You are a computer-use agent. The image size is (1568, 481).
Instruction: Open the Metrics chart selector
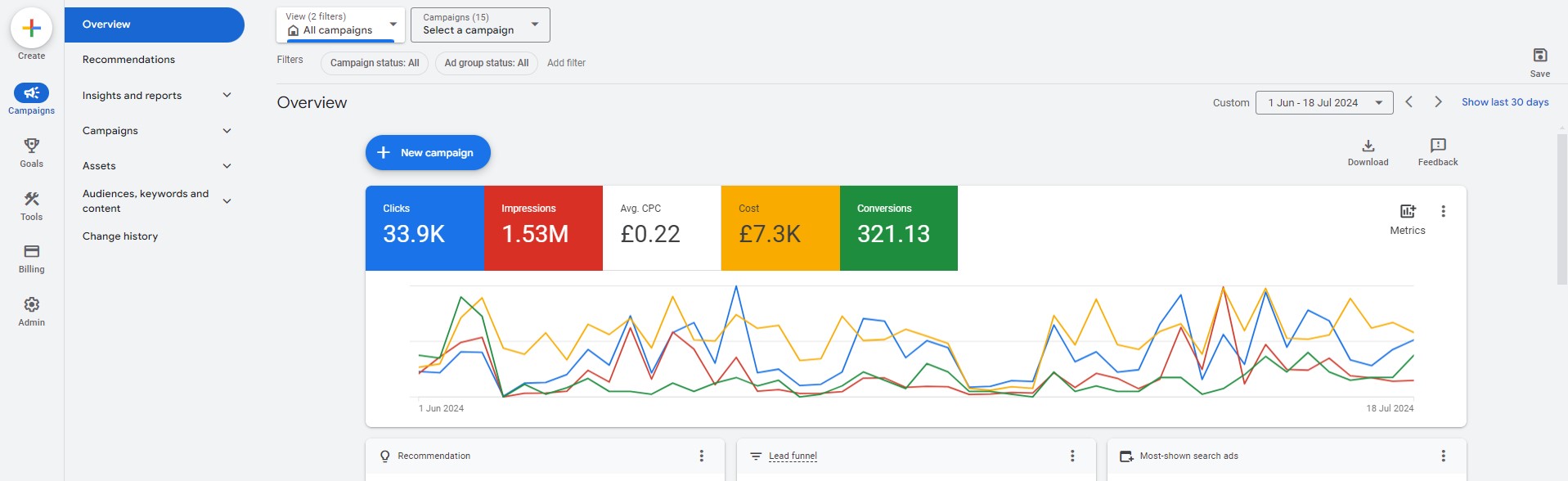click(1407, 212)
